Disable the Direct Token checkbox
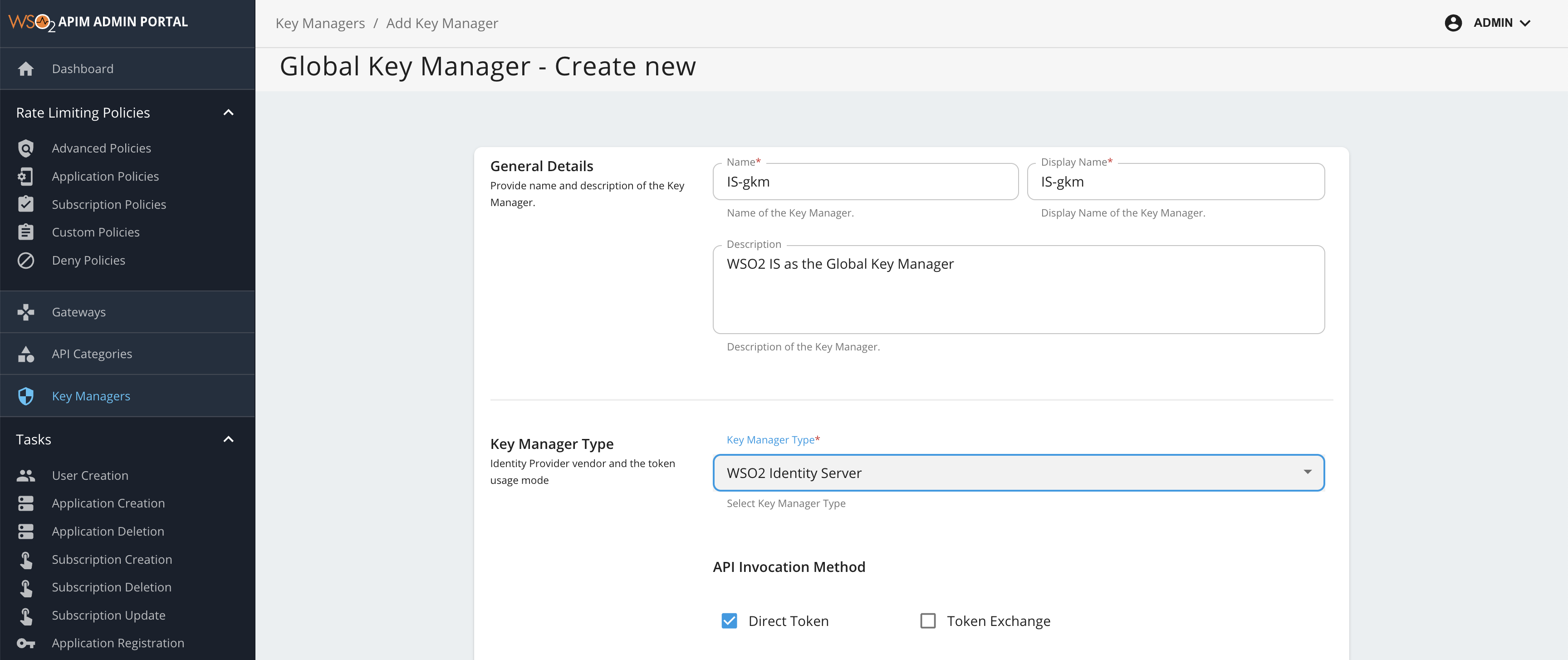The height and width of the screenshot is (660, 1568). click(x=729, y=621)
